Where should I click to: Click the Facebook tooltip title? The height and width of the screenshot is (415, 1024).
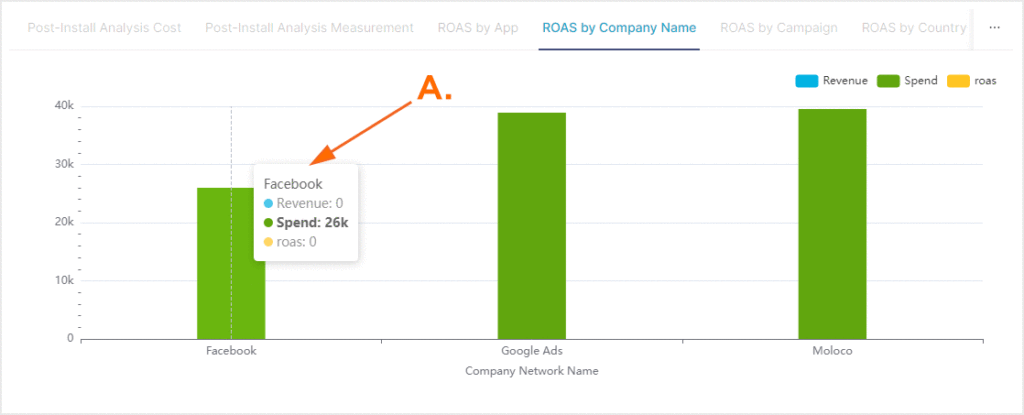[293, 184]
